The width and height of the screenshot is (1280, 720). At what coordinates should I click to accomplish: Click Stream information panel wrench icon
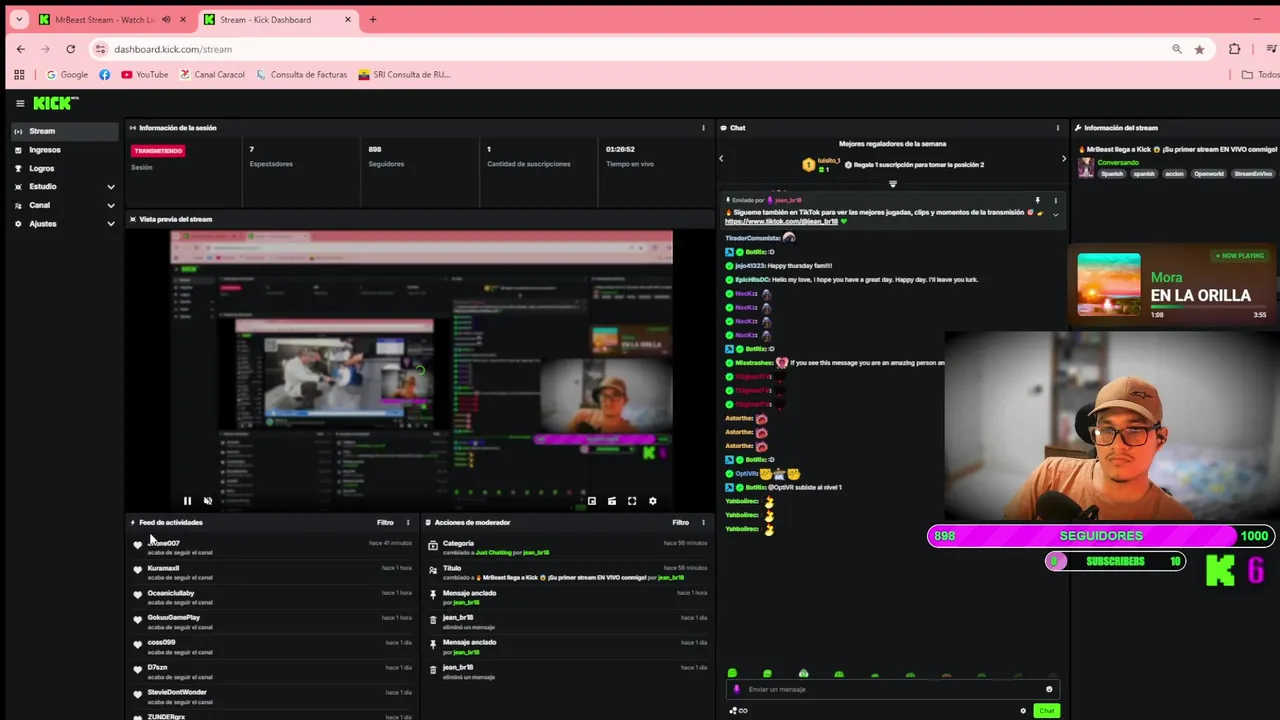point(1078,128)
